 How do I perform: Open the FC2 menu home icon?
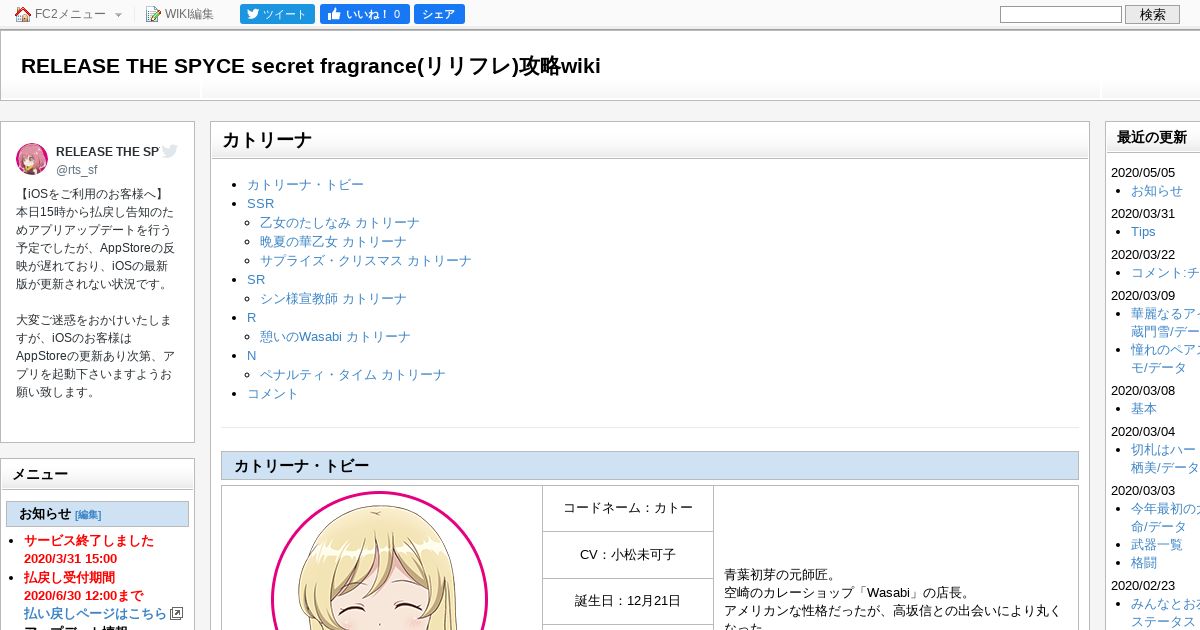point(23,14)
